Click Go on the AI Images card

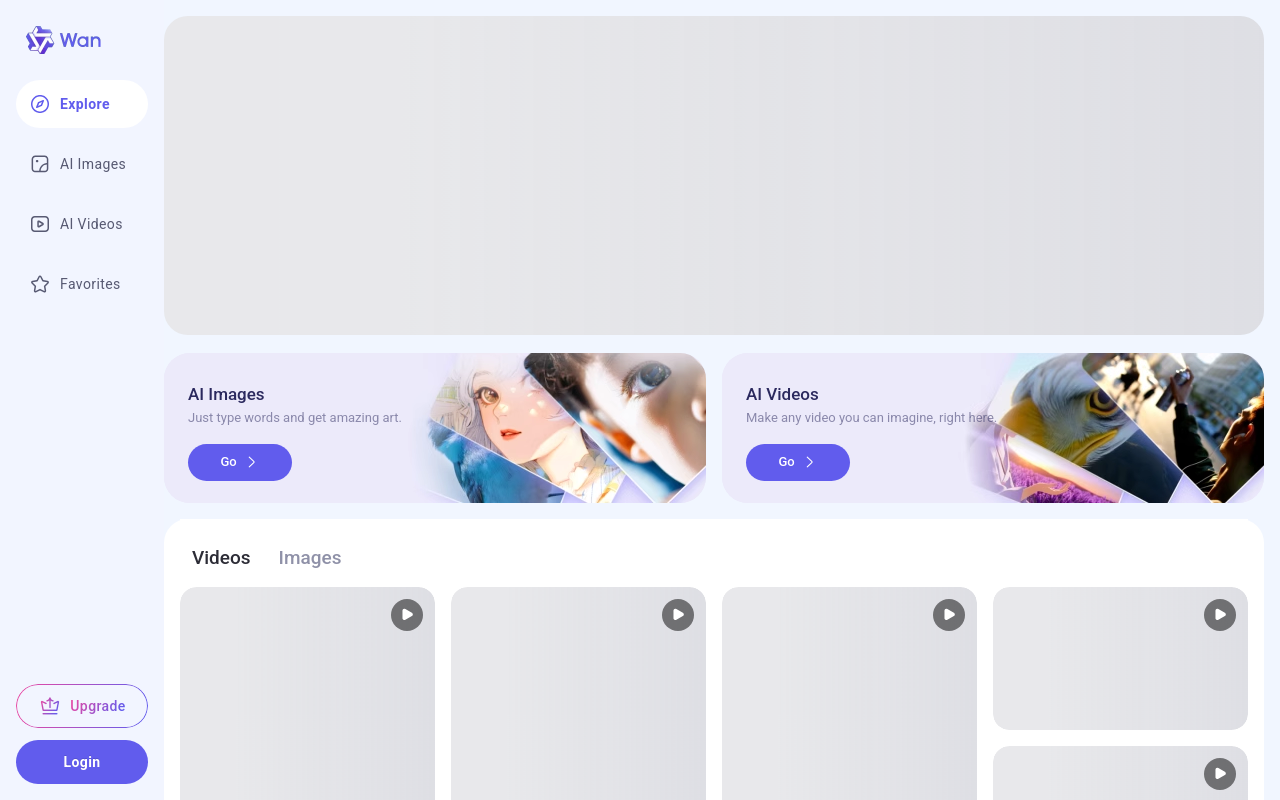coord(240,462)
